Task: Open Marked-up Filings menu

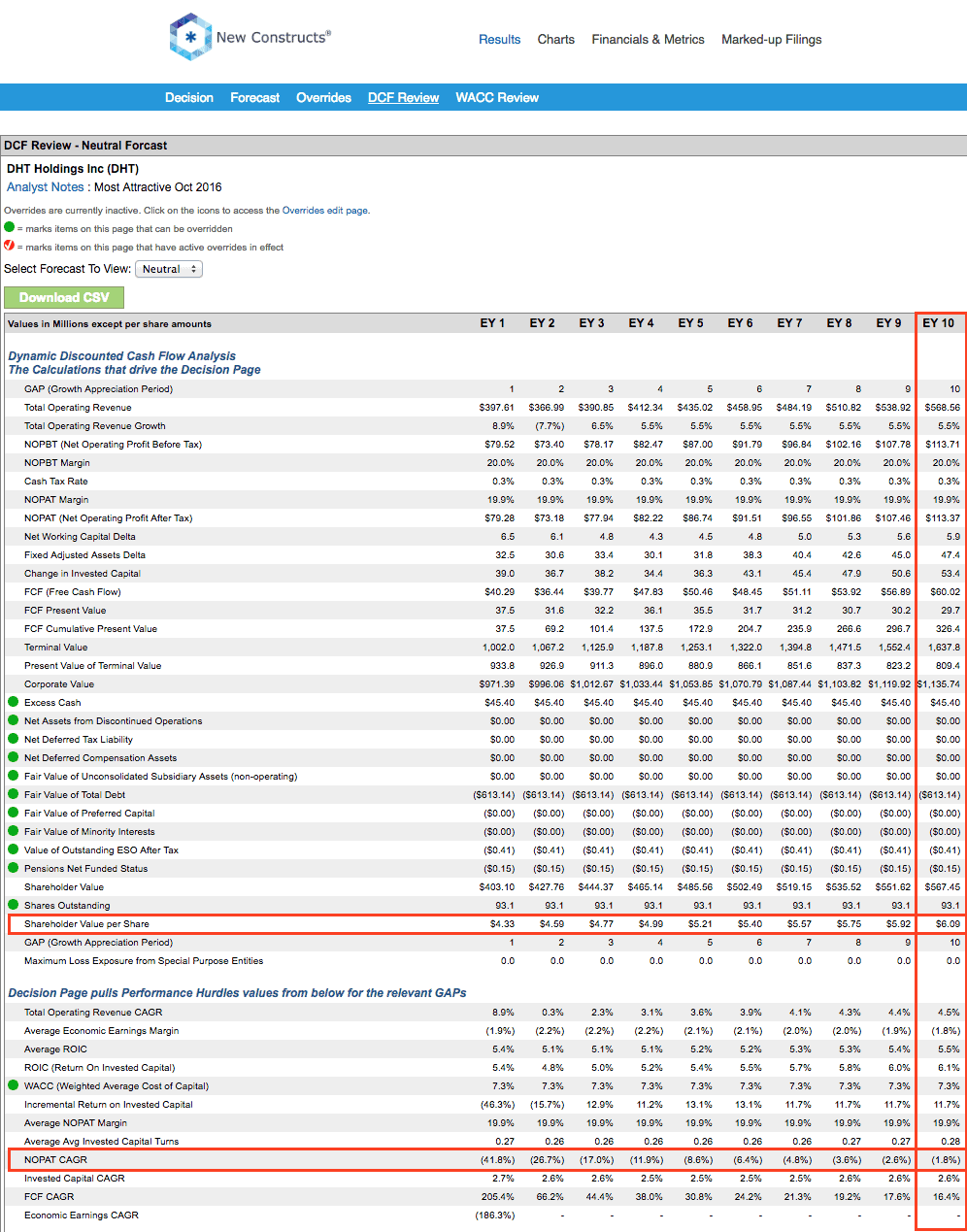Action: (772, 40)
